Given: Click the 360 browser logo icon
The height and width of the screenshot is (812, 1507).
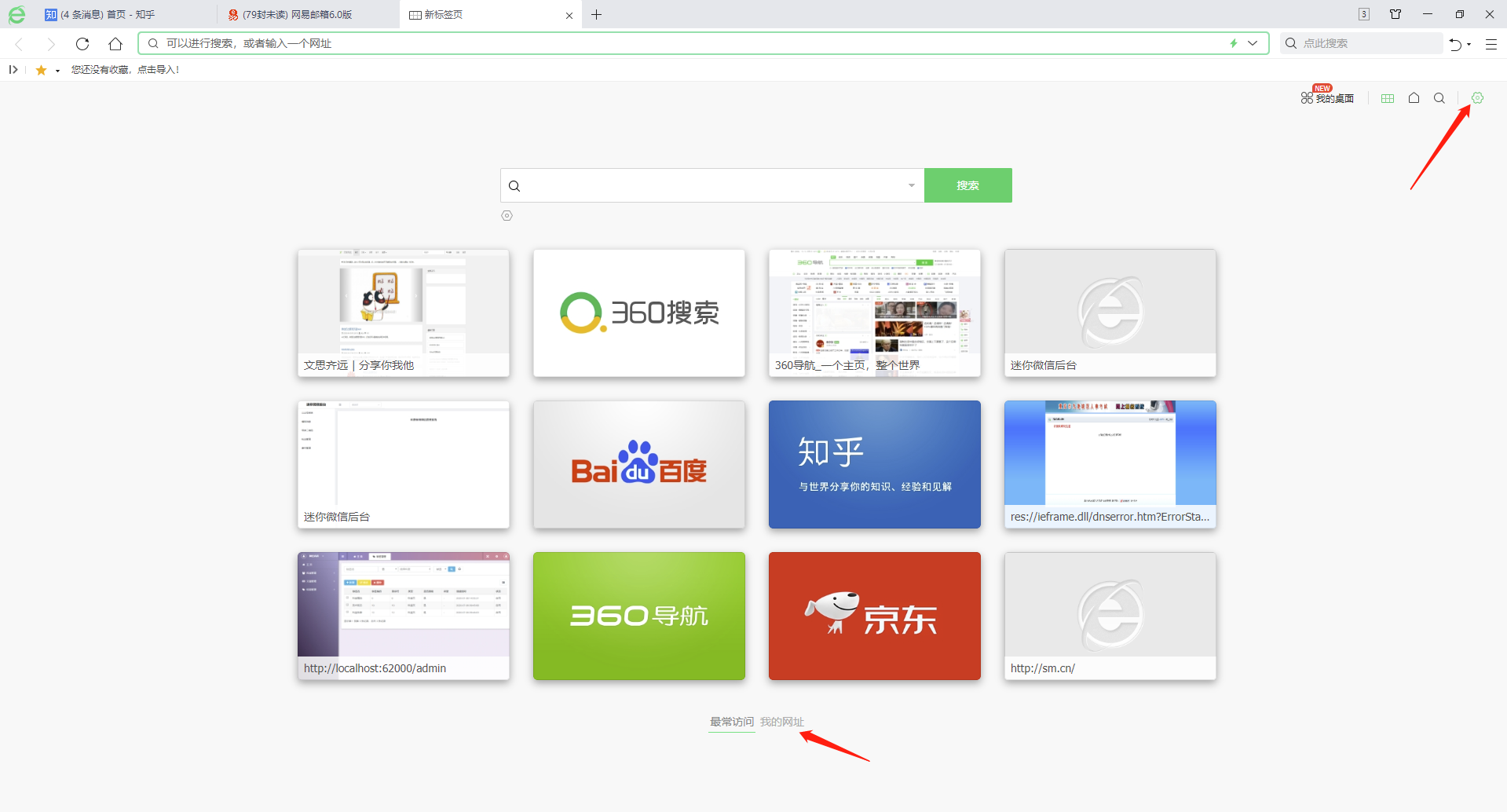Looking at the screenshot, I should 16,14.
